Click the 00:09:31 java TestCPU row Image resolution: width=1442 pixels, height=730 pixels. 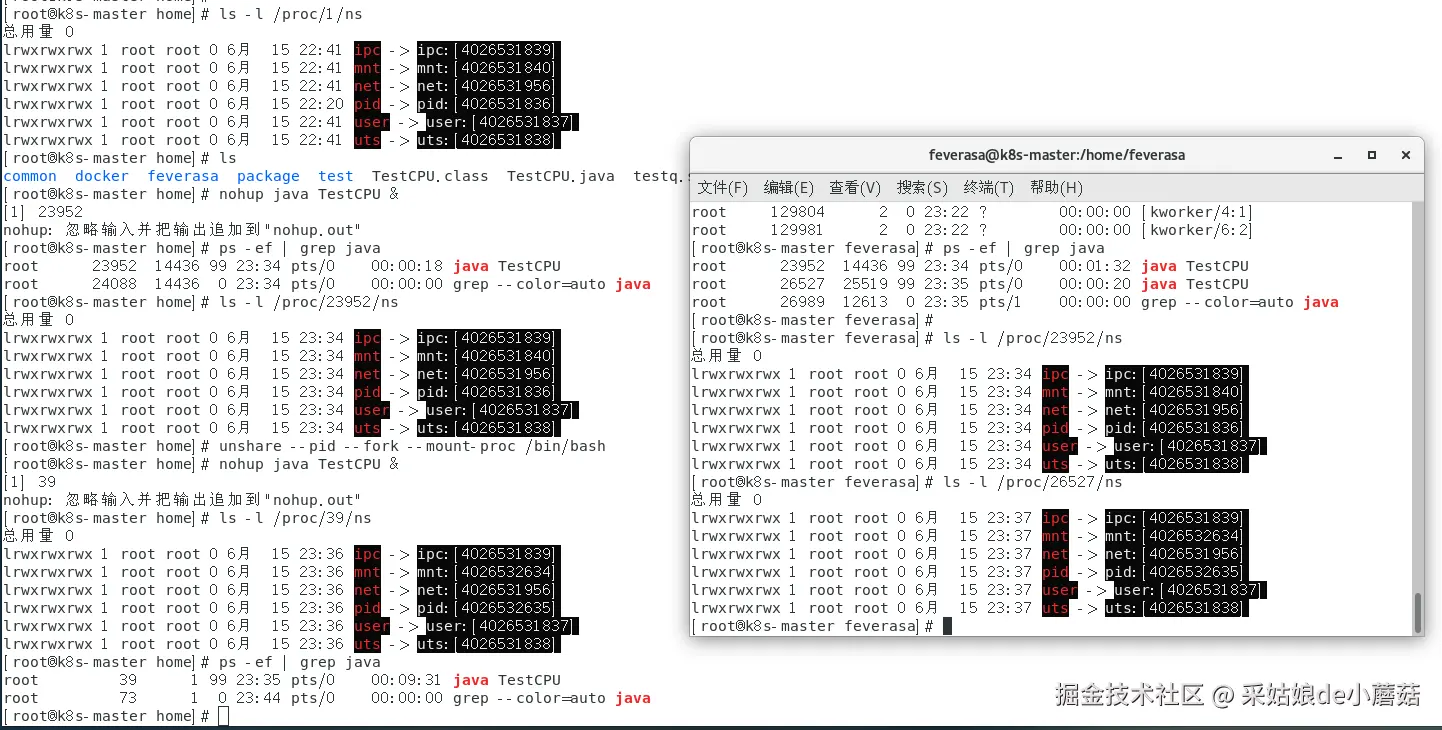tap(282, 680)
